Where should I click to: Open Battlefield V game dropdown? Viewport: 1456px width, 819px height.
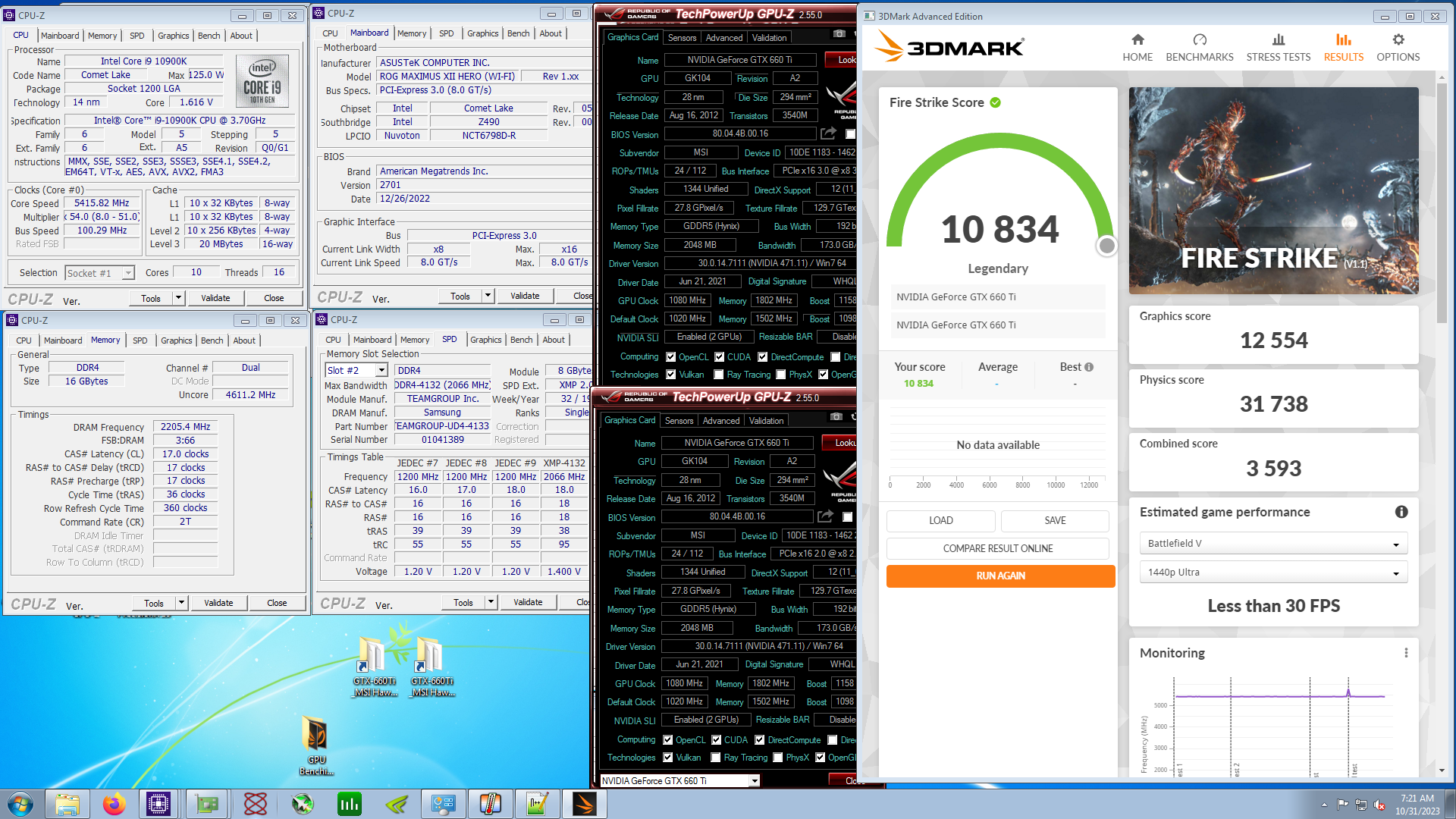[1273, 544]
